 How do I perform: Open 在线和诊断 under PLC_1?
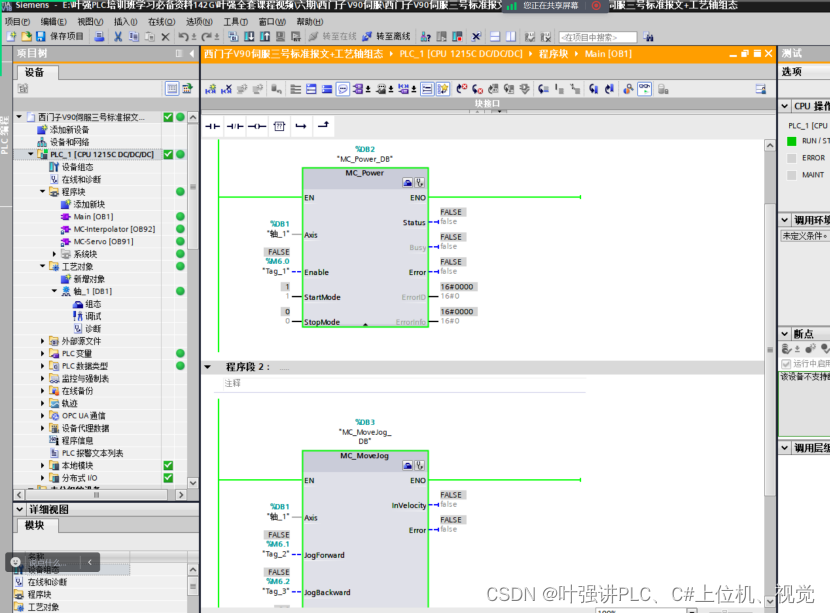click(81, 179)
